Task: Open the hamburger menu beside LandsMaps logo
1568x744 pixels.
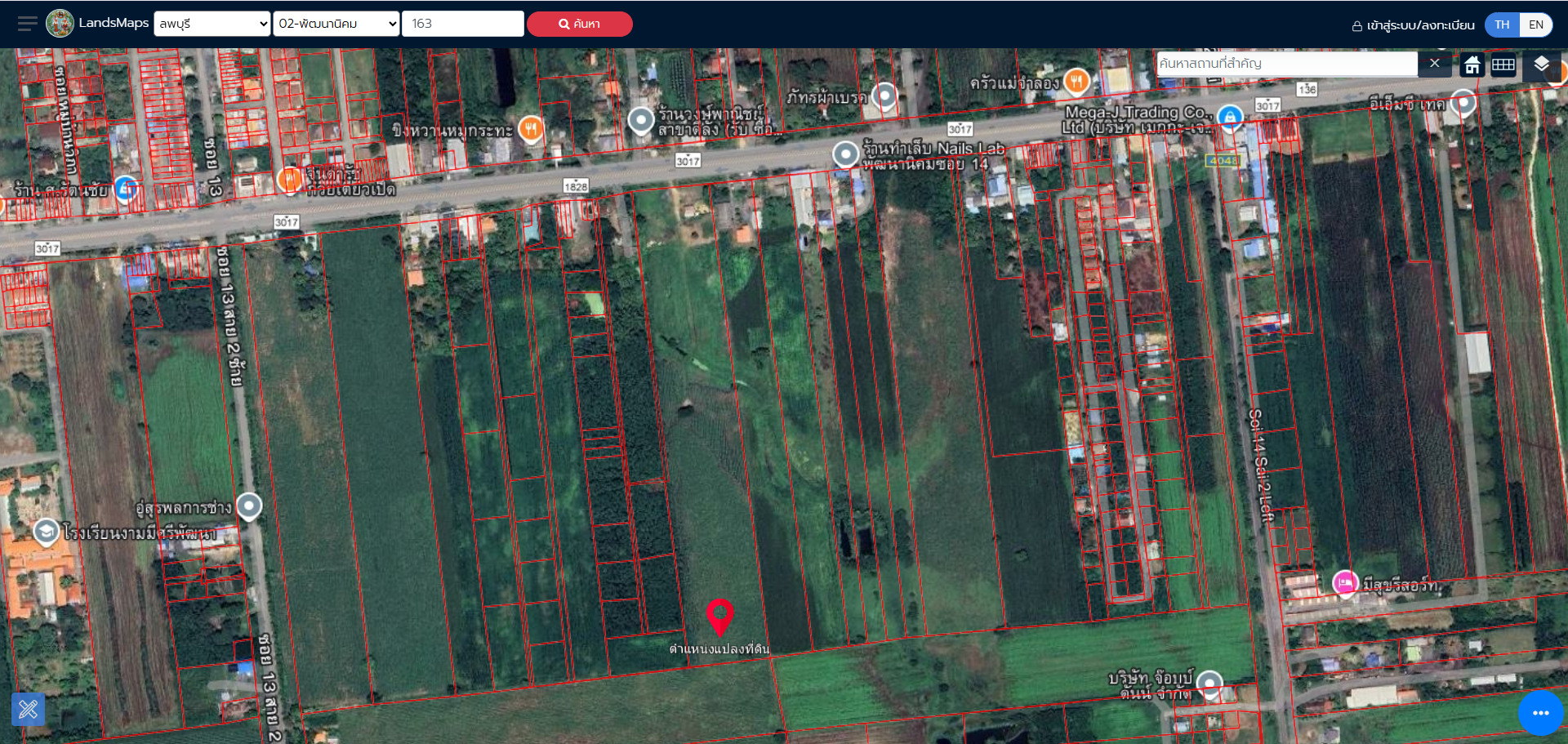Action: pyautogui.click(x=28, y=24)
